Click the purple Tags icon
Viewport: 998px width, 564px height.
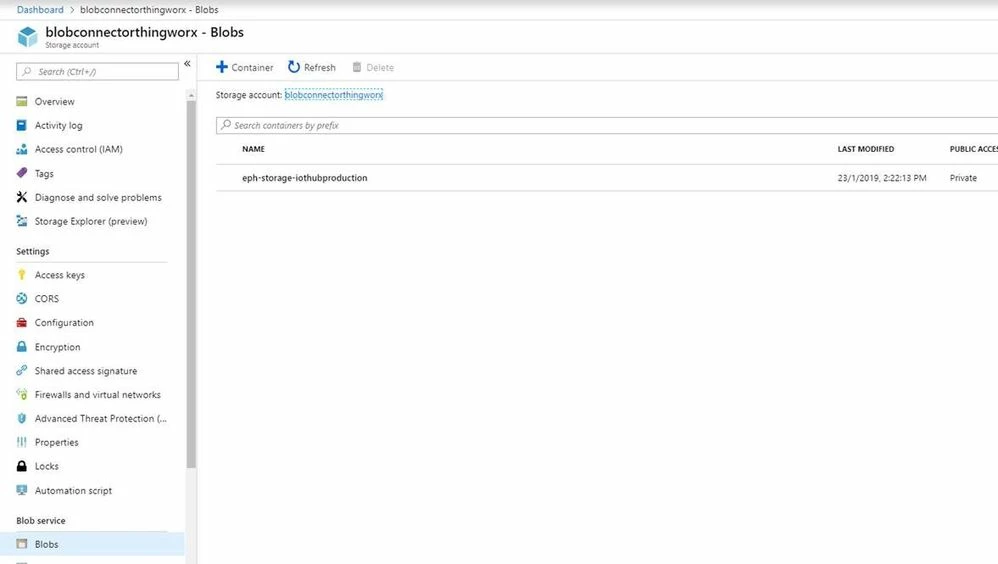[22, 173]
